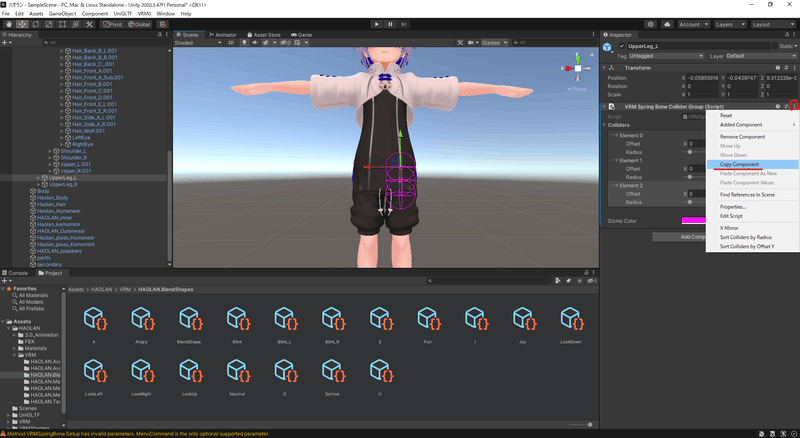Choose Find References In Scene
Screen dimensions: 800x438
(x=753, y=194)
